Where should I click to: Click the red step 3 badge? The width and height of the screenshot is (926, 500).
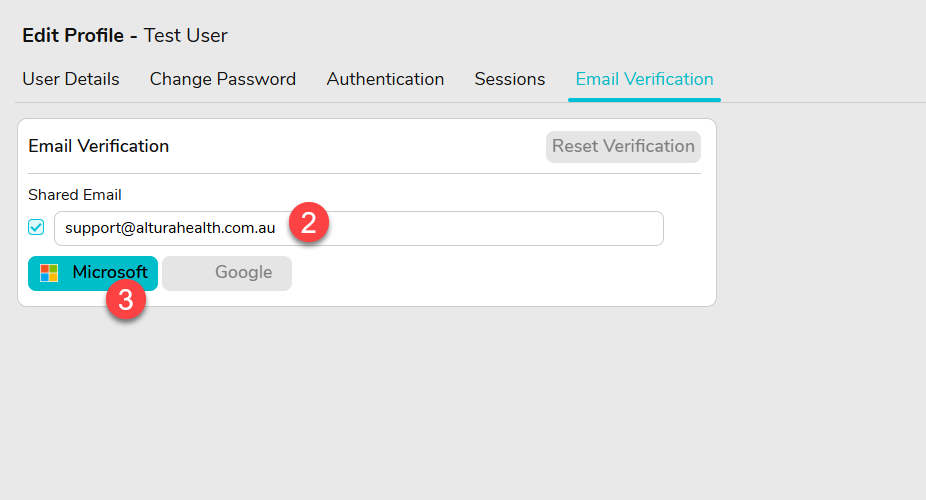pyautogui.click(x=126, y=300)
